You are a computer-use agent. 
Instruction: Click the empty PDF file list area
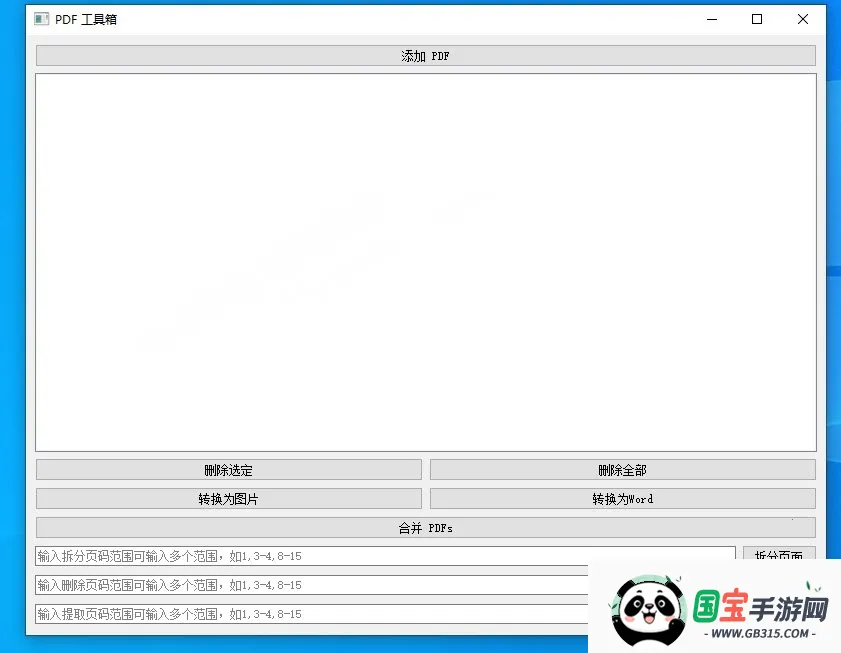click(x=425, y=265)
